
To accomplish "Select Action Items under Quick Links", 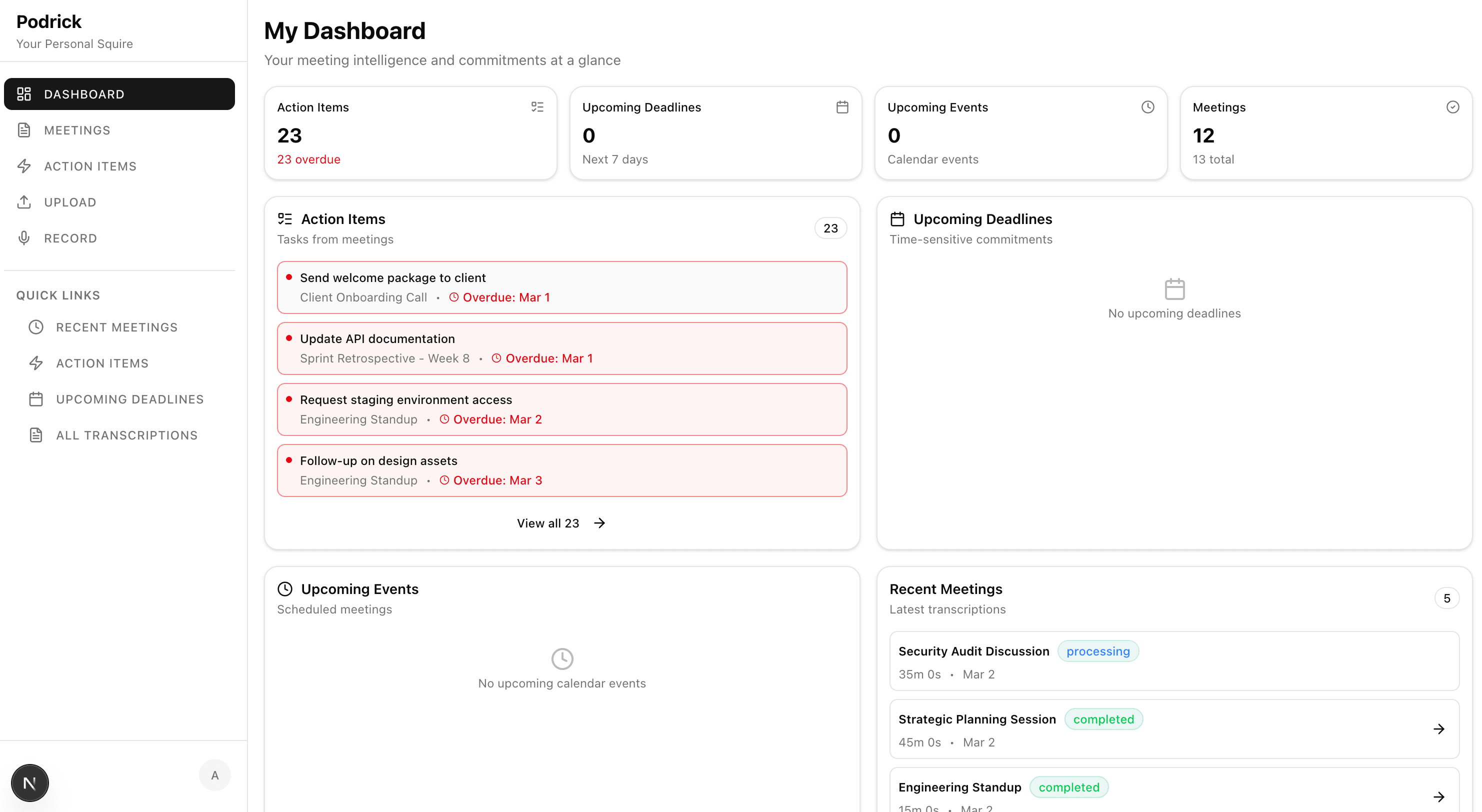I will point(102,363).
